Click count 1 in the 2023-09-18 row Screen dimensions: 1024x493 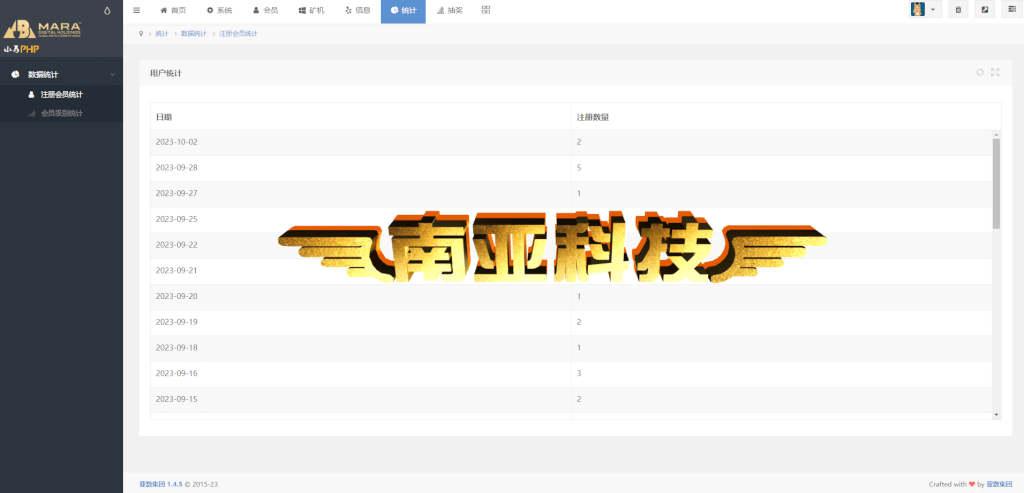(579, 347)
